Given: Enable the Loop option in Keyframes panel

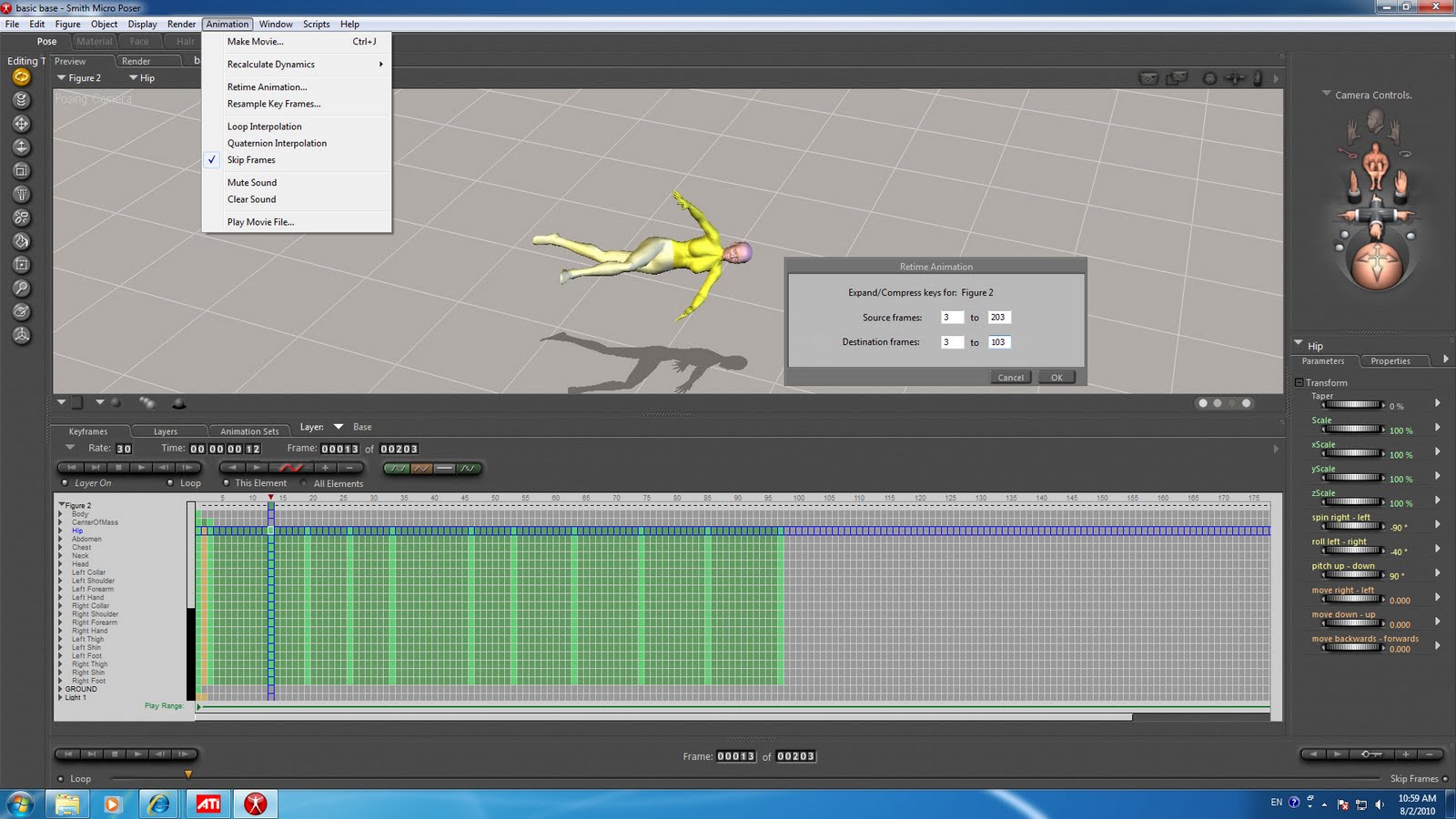Looking at the screenshot, I should [x=170, y=483].
